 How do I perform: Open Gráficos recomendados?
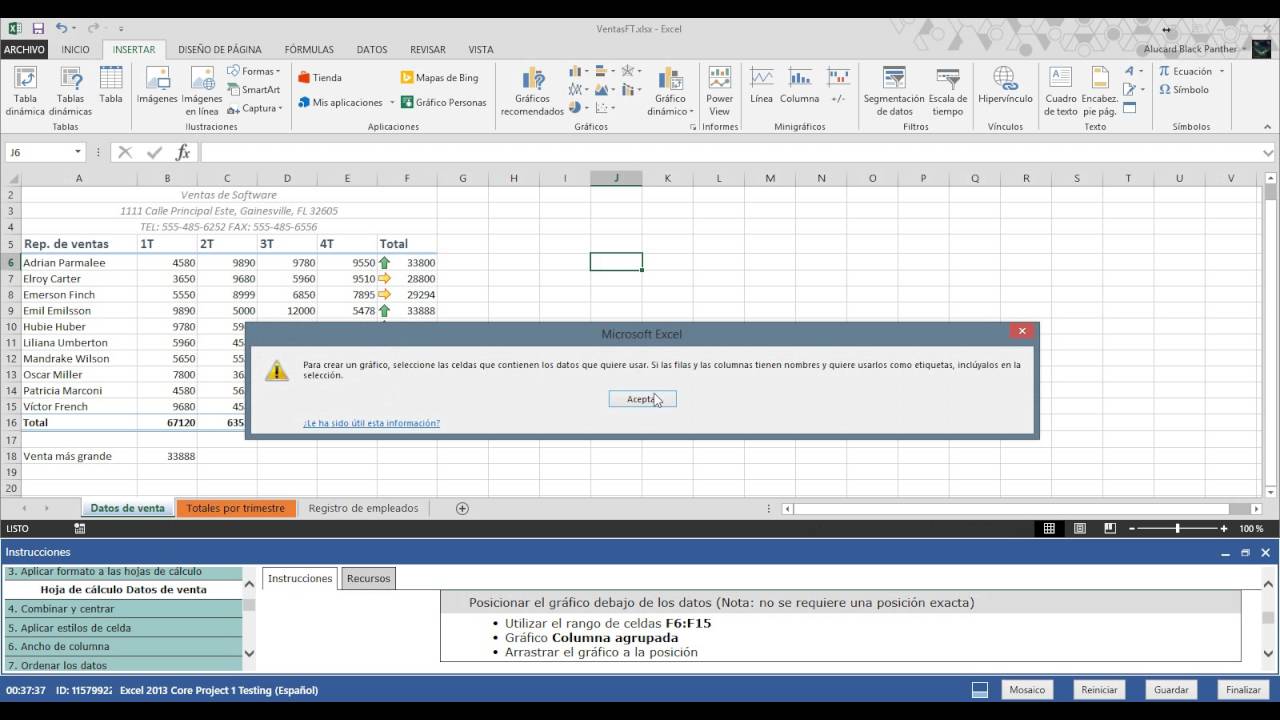coord(532,91)
